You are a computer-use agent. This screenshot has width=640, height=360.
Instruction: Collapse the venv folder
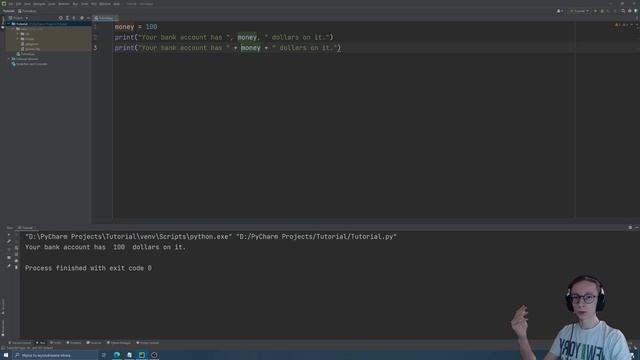tap(13, 29)
